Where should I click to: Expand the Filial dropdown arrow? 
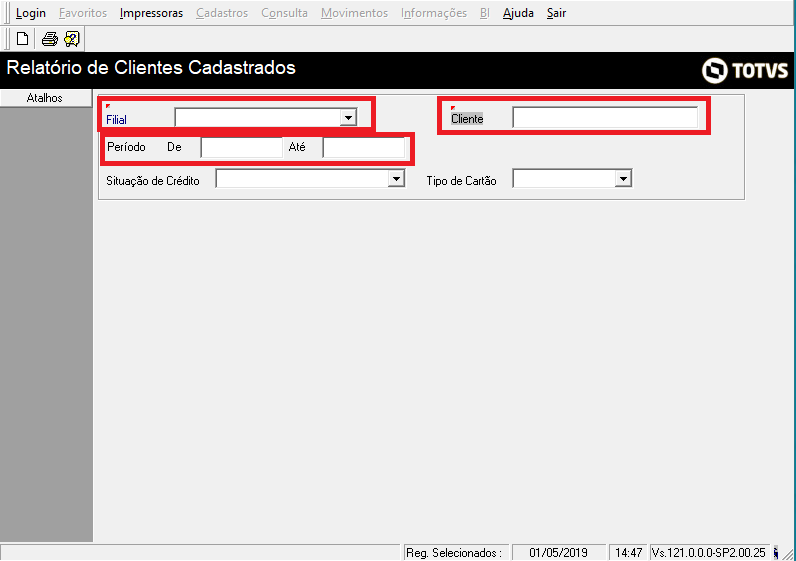(348, 118)
